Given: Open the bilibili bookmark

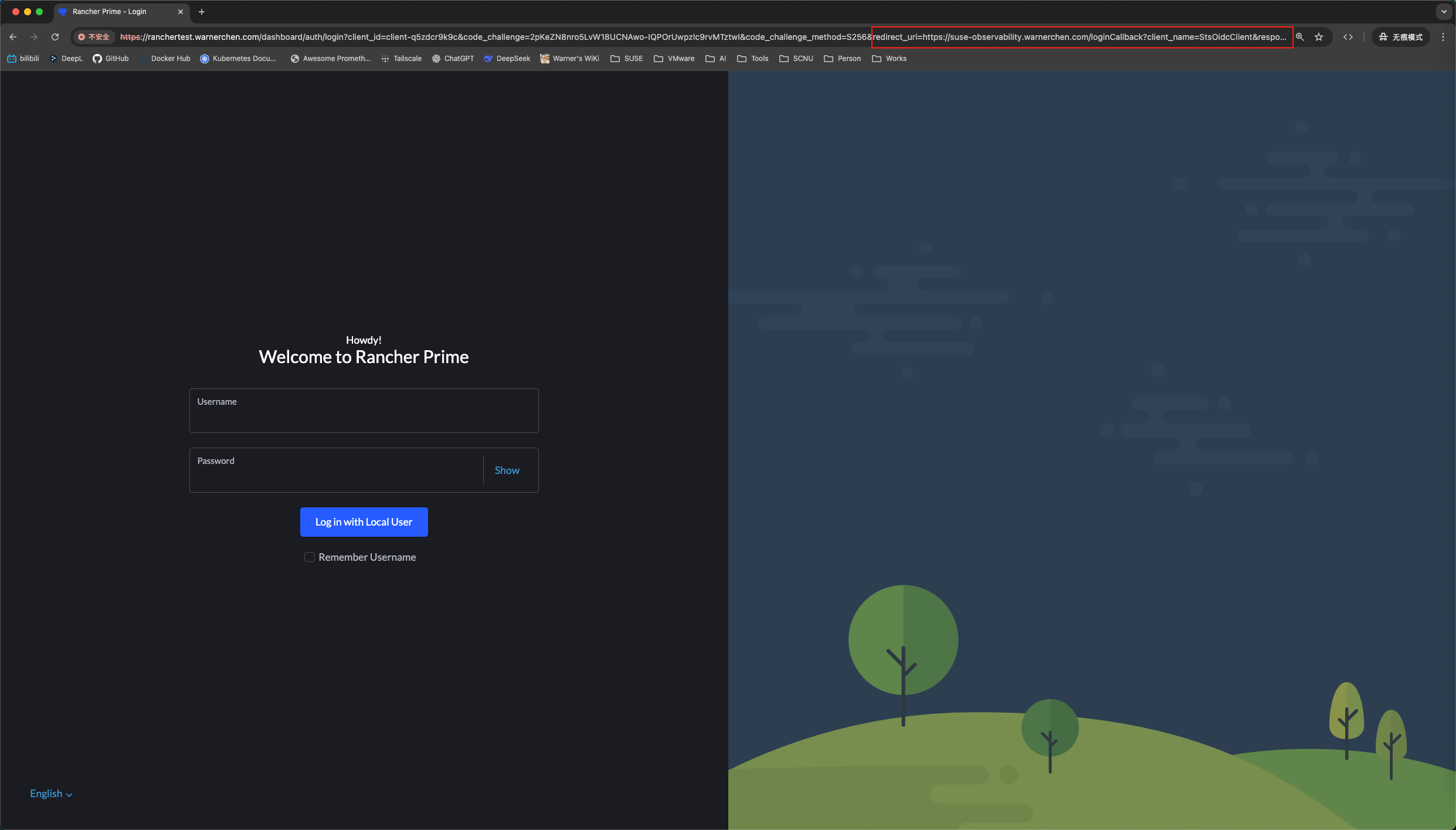Looking at the screenshot, I should pos(23,59).
